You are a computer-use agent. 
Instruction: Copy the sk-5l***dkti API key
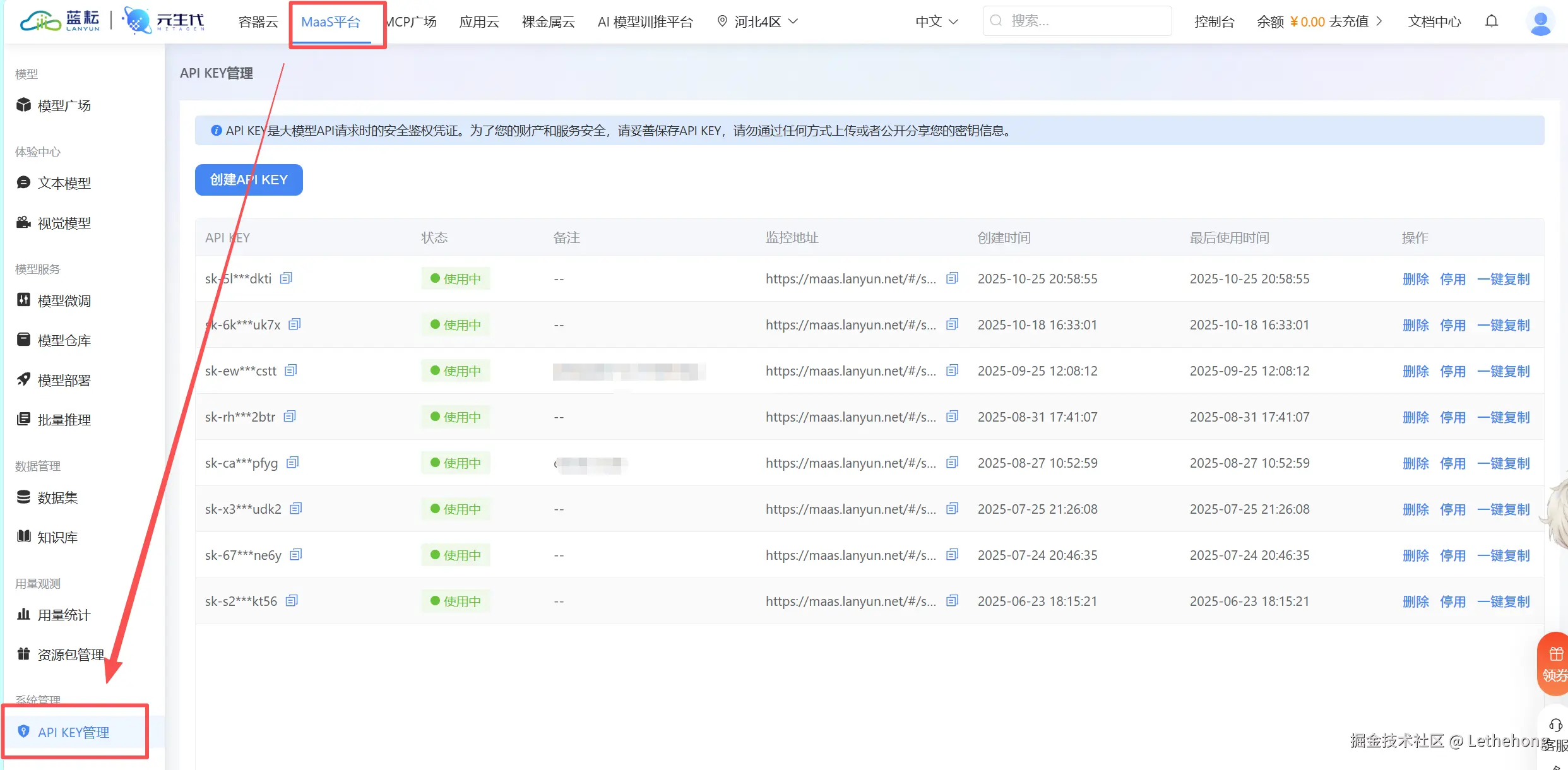[286, 278]
